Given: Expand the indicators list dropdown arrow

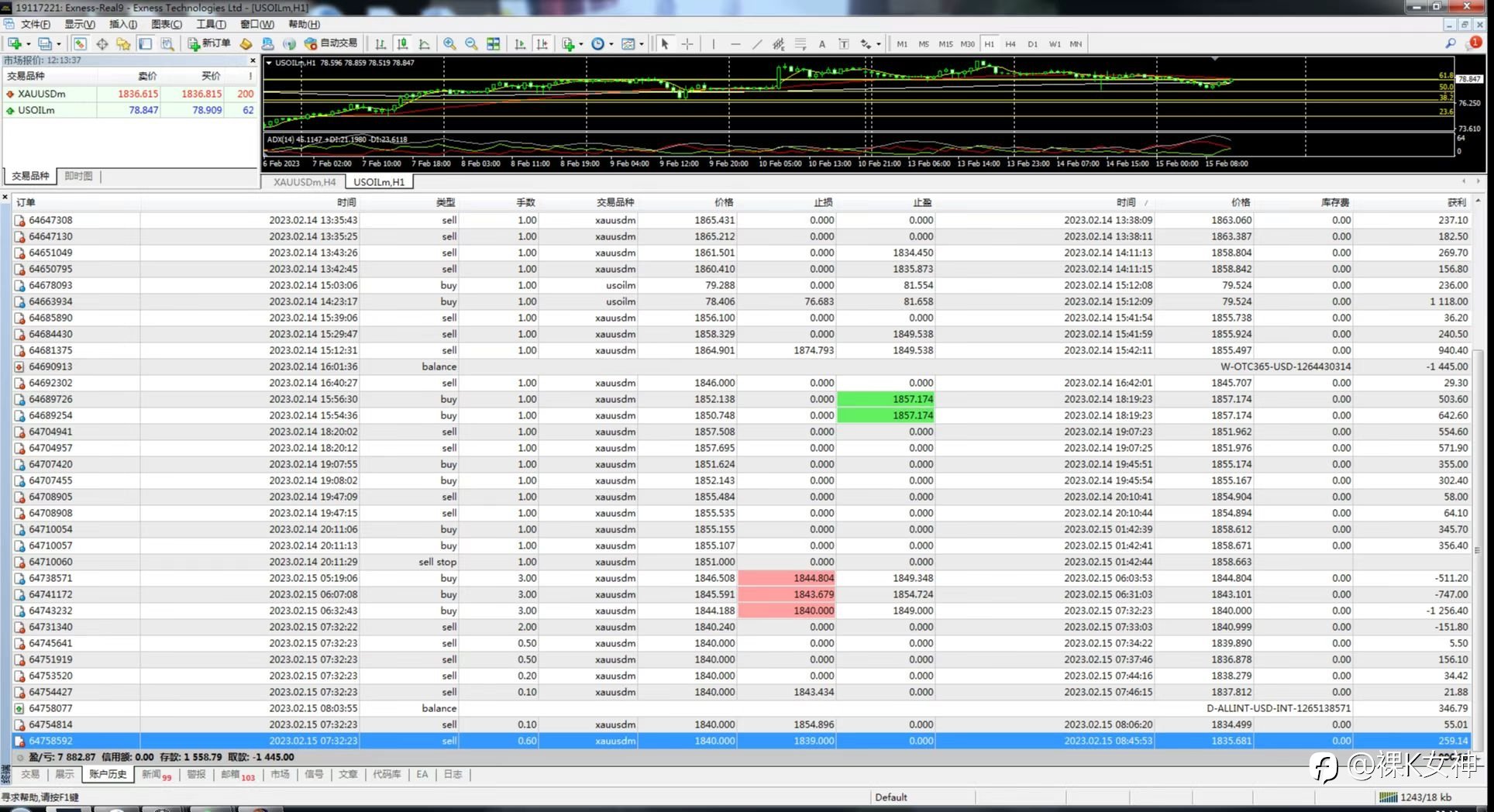Looking at the screenshot, I should 581,44.
